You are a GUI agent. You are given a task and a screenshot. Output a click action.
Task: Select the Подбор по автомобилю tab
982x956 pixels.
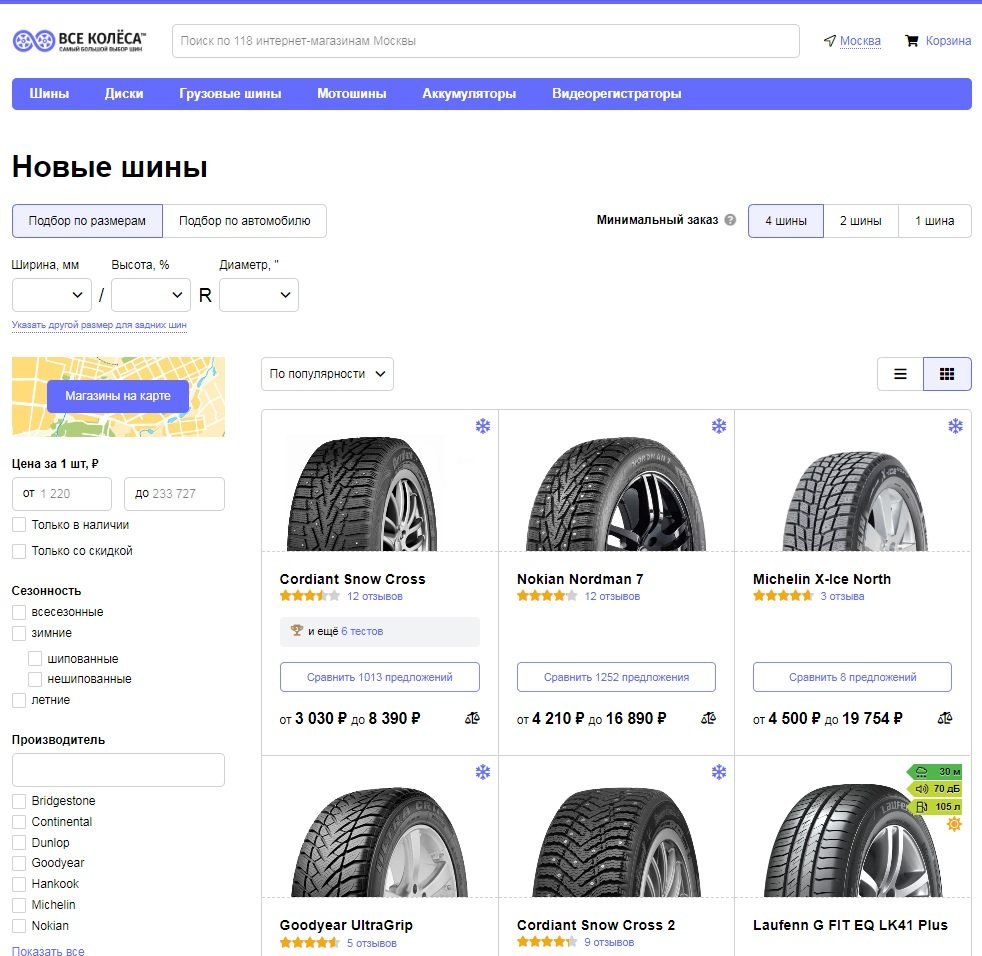(x=245, y=221)
